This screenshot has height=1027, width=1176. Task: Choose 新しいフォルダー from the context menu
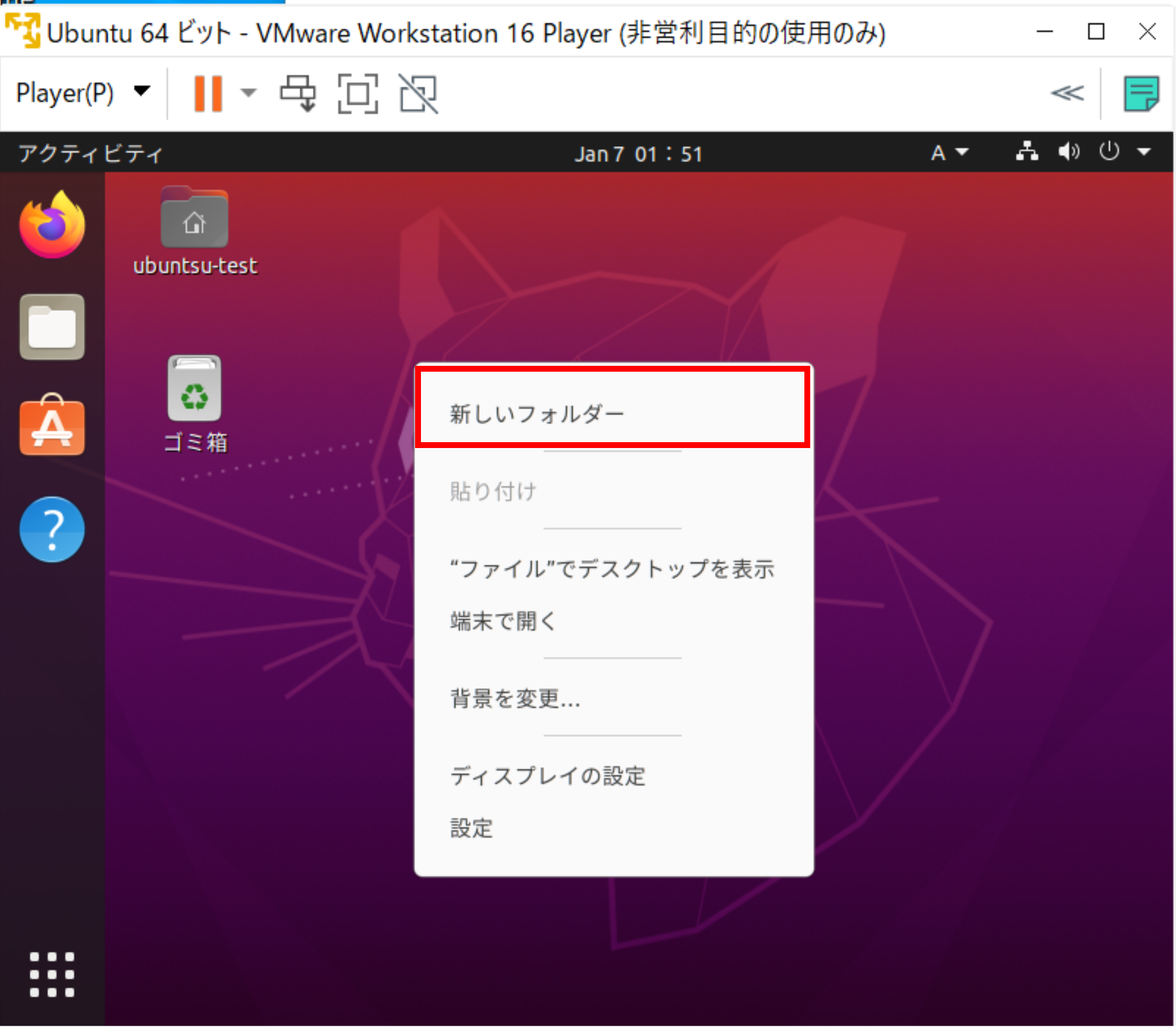tap(613, 413)
